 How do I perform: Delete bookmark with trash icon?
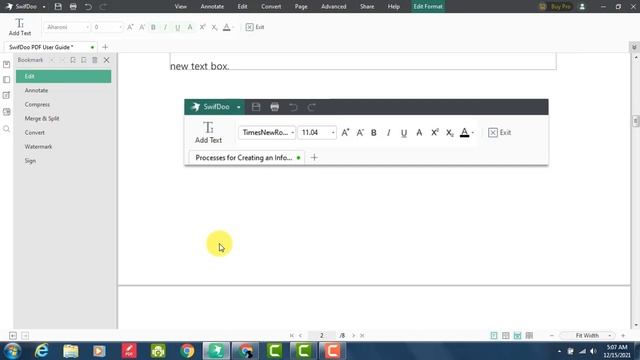[95, 60]
